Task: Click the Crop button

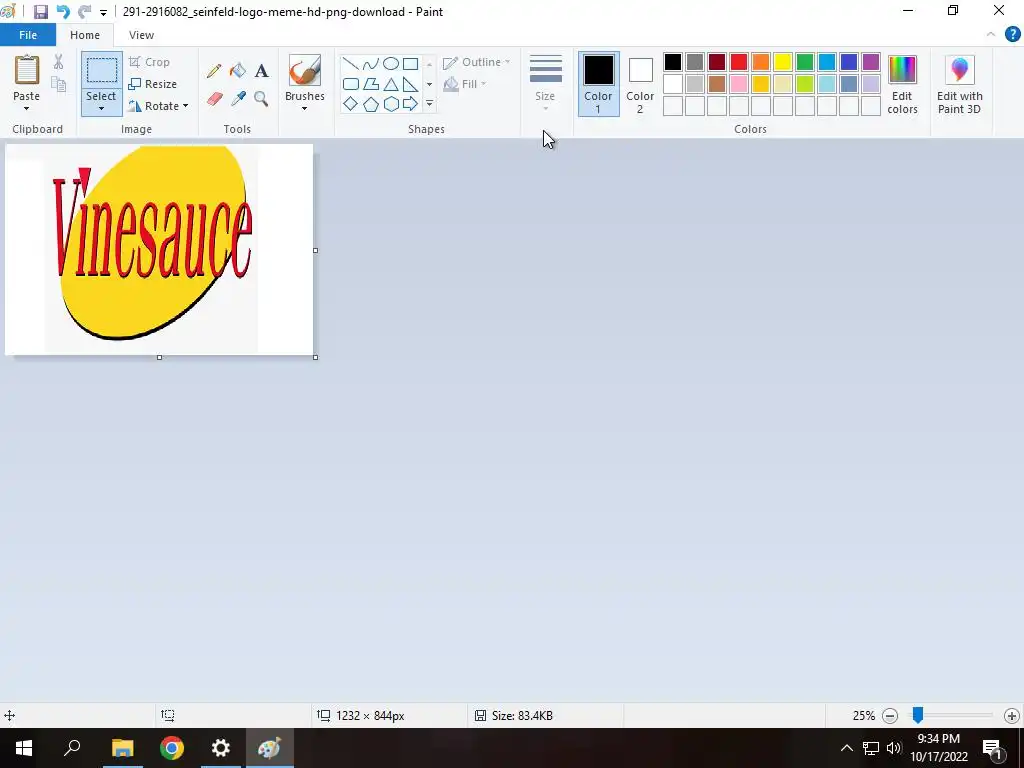Action: coord(150,62)
